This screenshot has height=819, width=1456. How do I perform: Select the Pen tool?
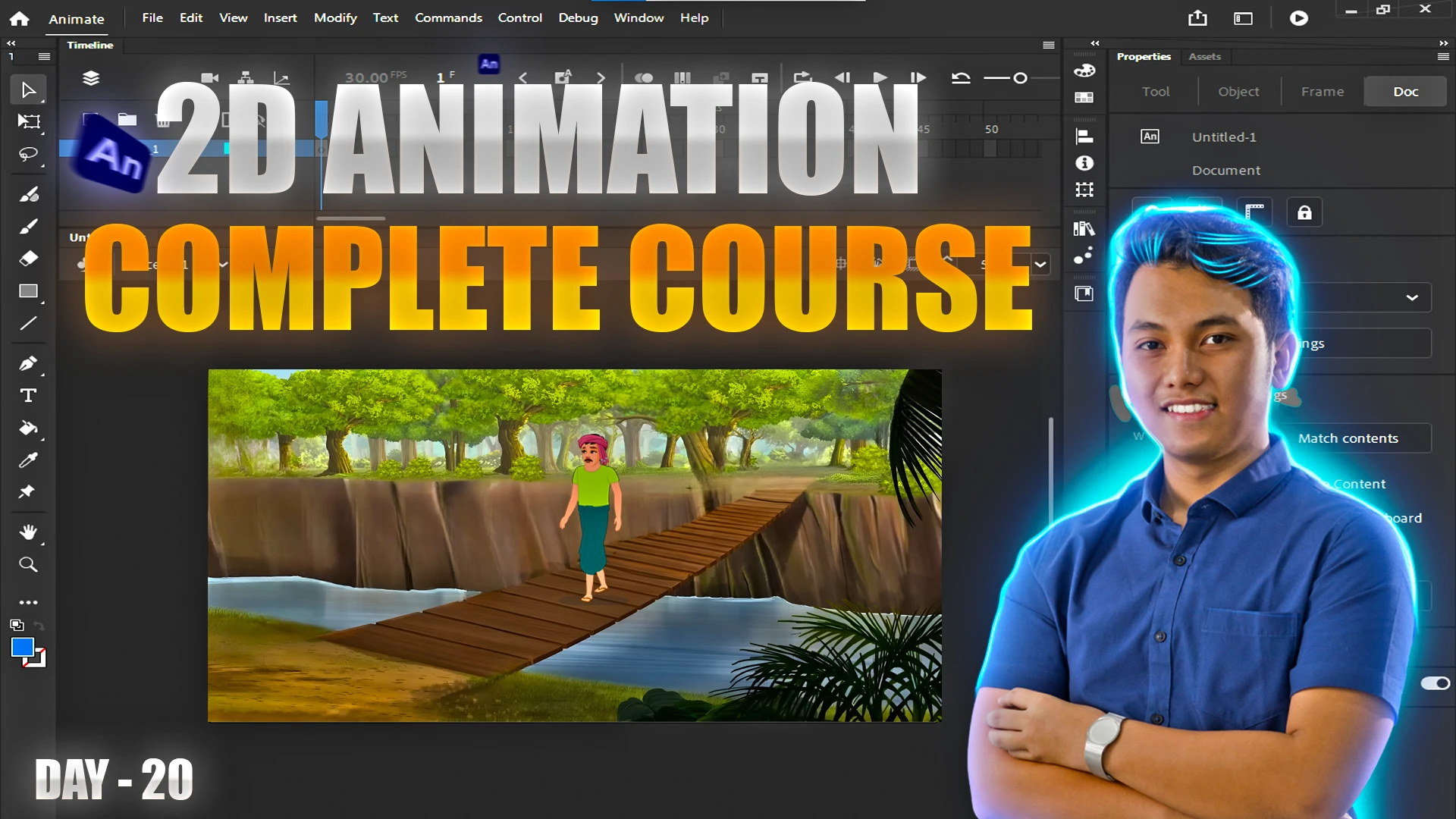pyautogui.click(x=28, y=363)
